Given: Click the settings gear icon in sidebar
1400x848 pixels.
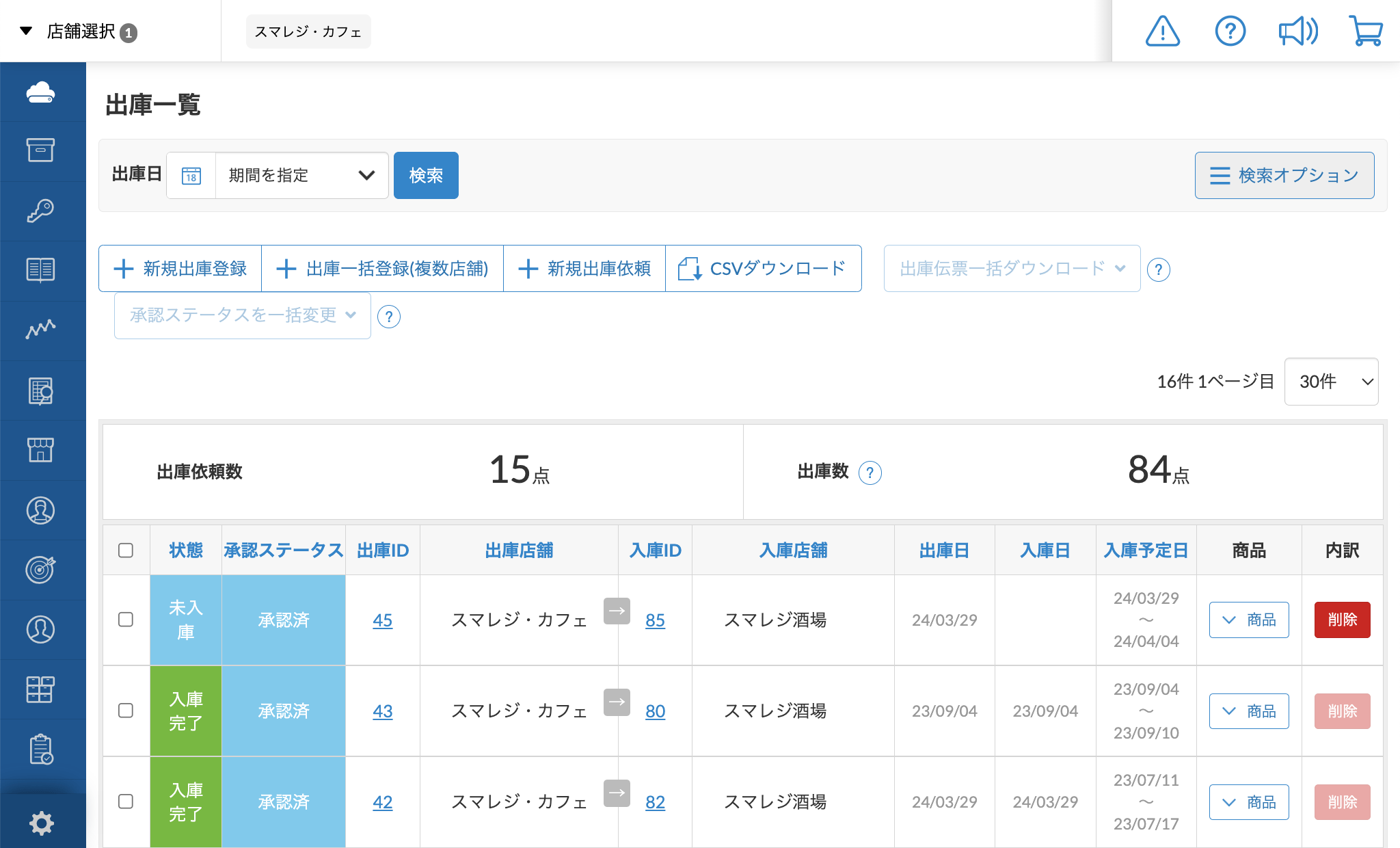Looking at the screenshot, I should [40, 822].
